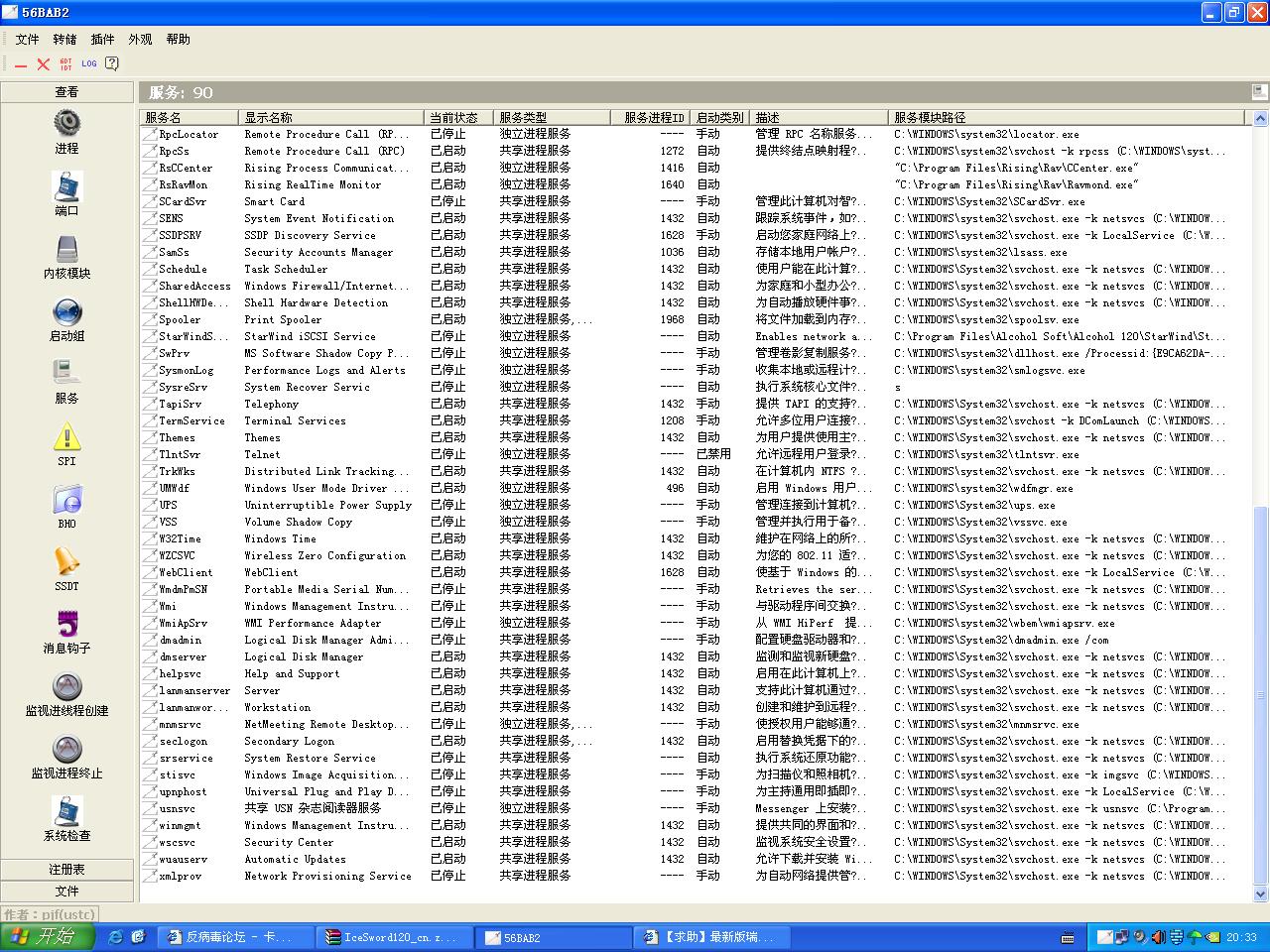
Task: Switch to the 注册表 sidebar tab
Action: pyautogui.click(x=66, y=869)
